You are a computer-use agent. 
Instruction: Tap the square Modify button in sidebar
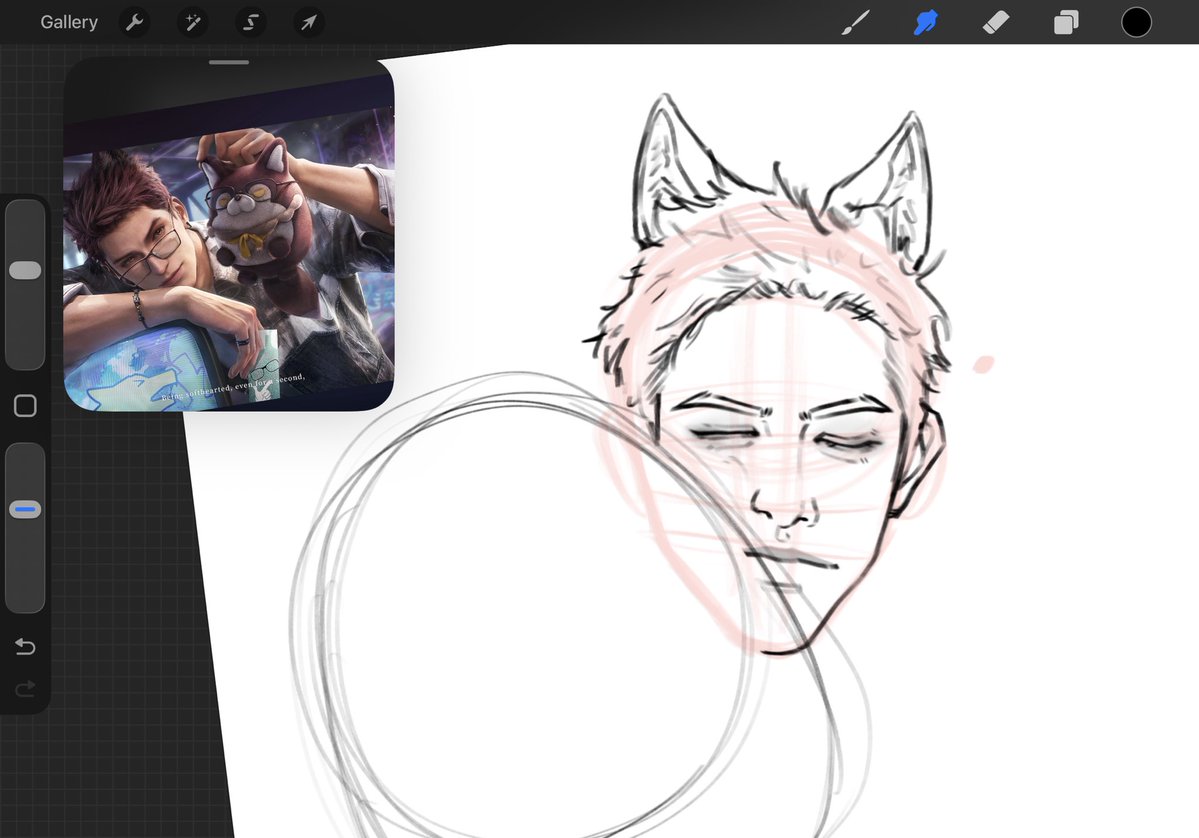(25, 405)
